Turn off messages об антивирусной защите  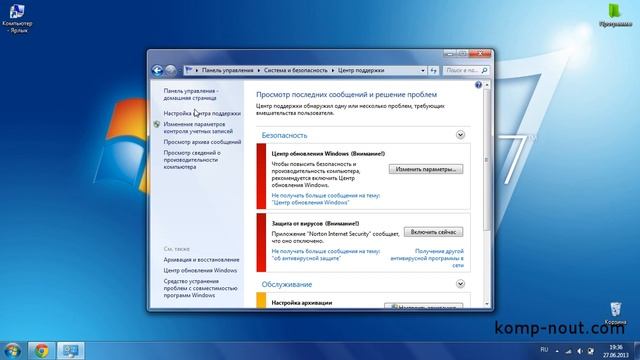(x=326, y=255)
